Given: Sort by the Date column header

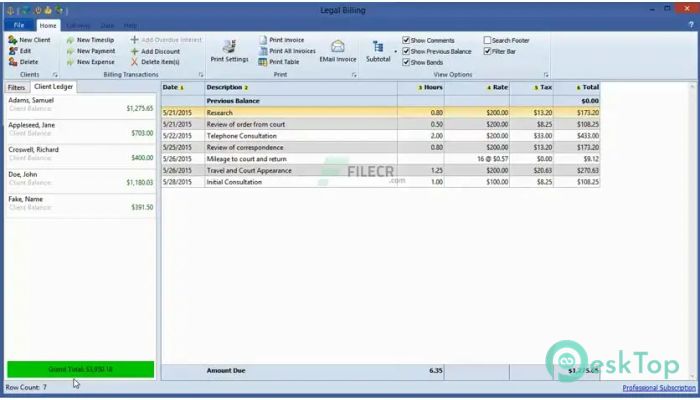Looking at the screenshot, I should pos(183,88).
